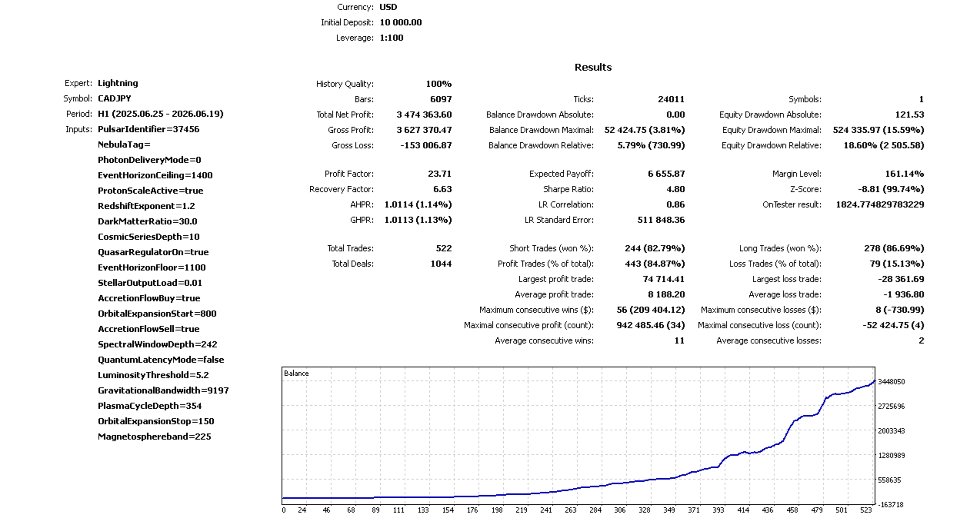Click the Sharpe Ratio value 4.80
The height and width of the screenshot is (528, 960).
(x=675, y=189)
